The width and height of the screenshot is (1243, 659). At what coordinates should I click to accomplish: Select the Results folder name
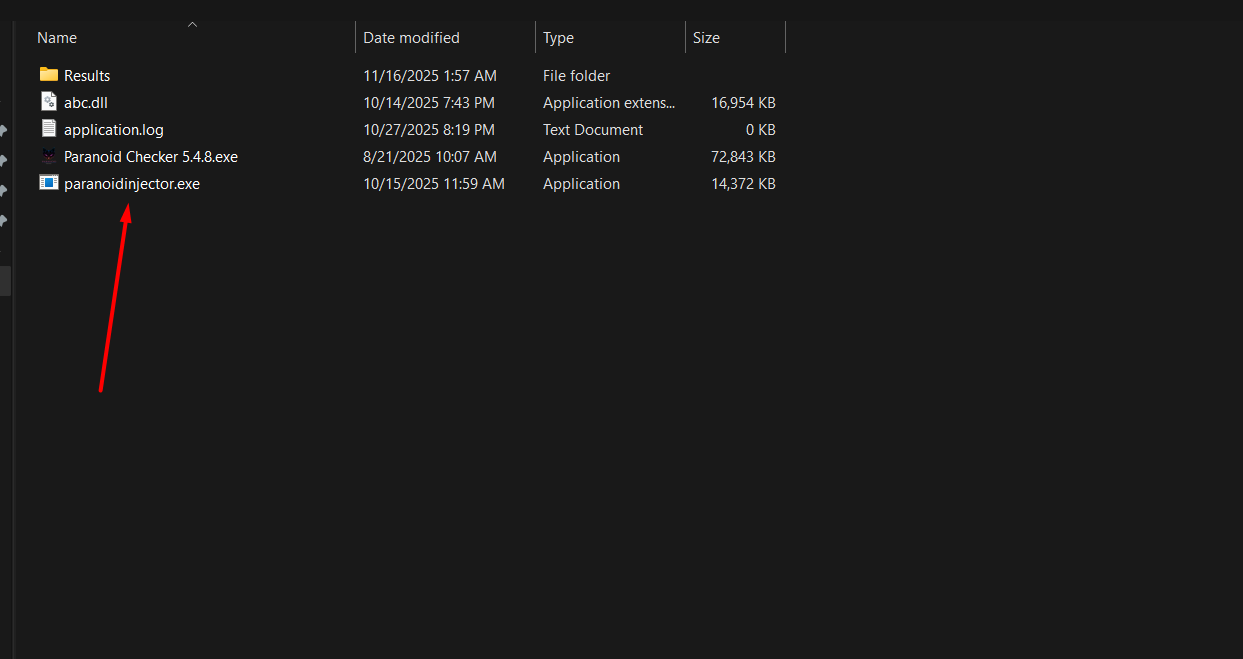[x=87, y=76]
